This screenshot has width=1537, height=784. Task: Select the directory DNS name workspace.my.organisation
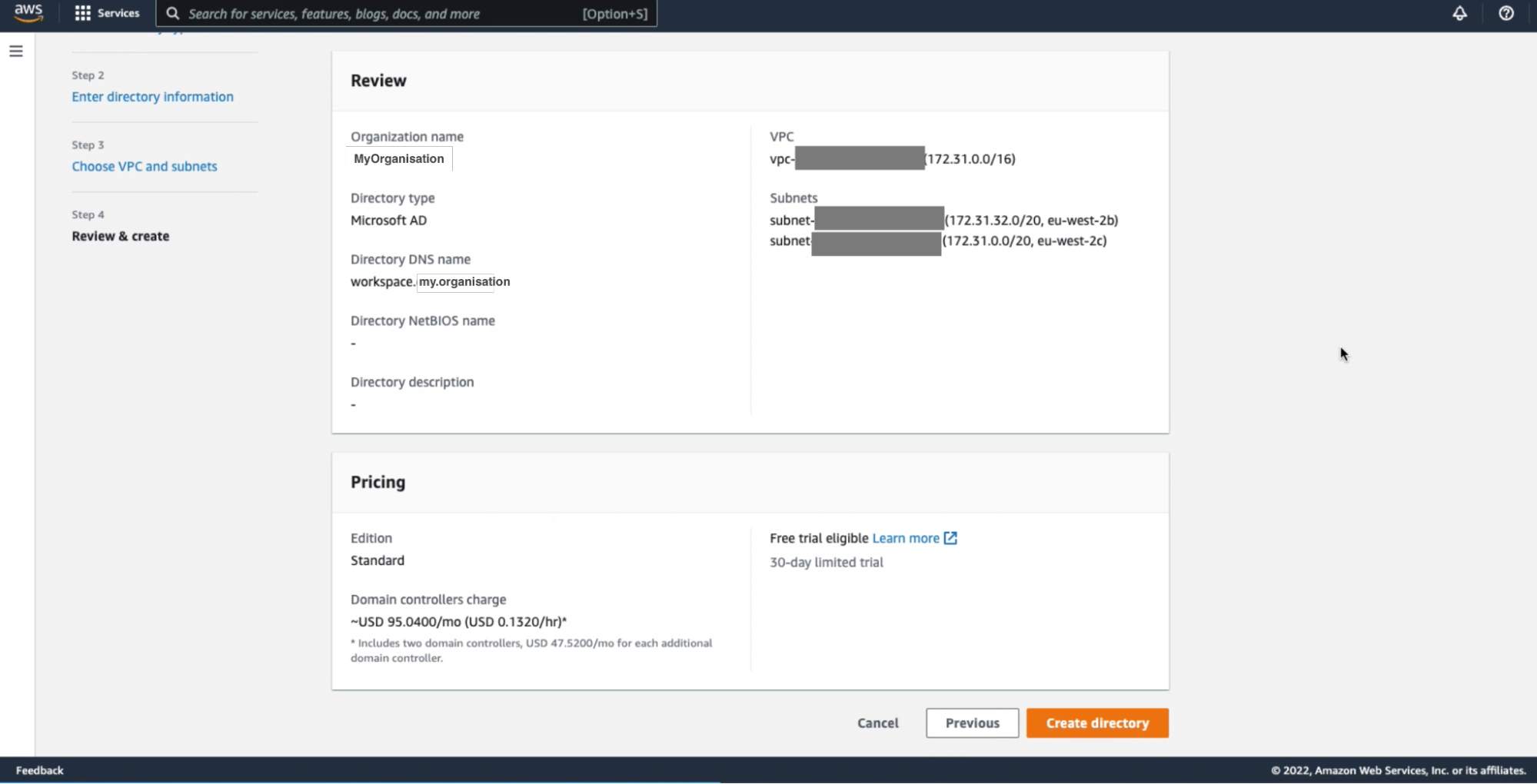point(431,281)
